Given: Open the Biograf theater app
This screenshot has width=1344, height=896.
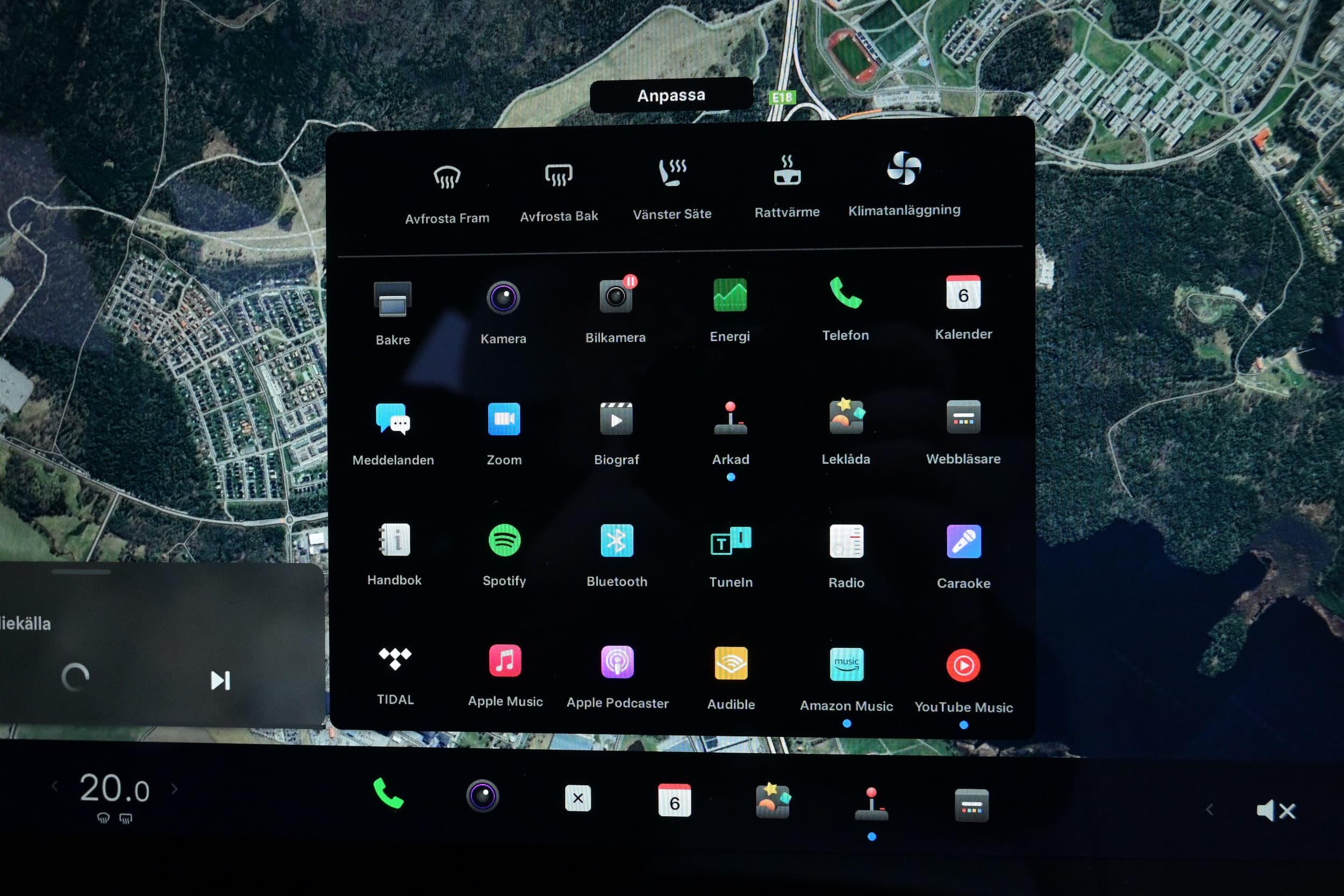Looking at the screenshot, I should pyautogui.click(x=616, y=419).
